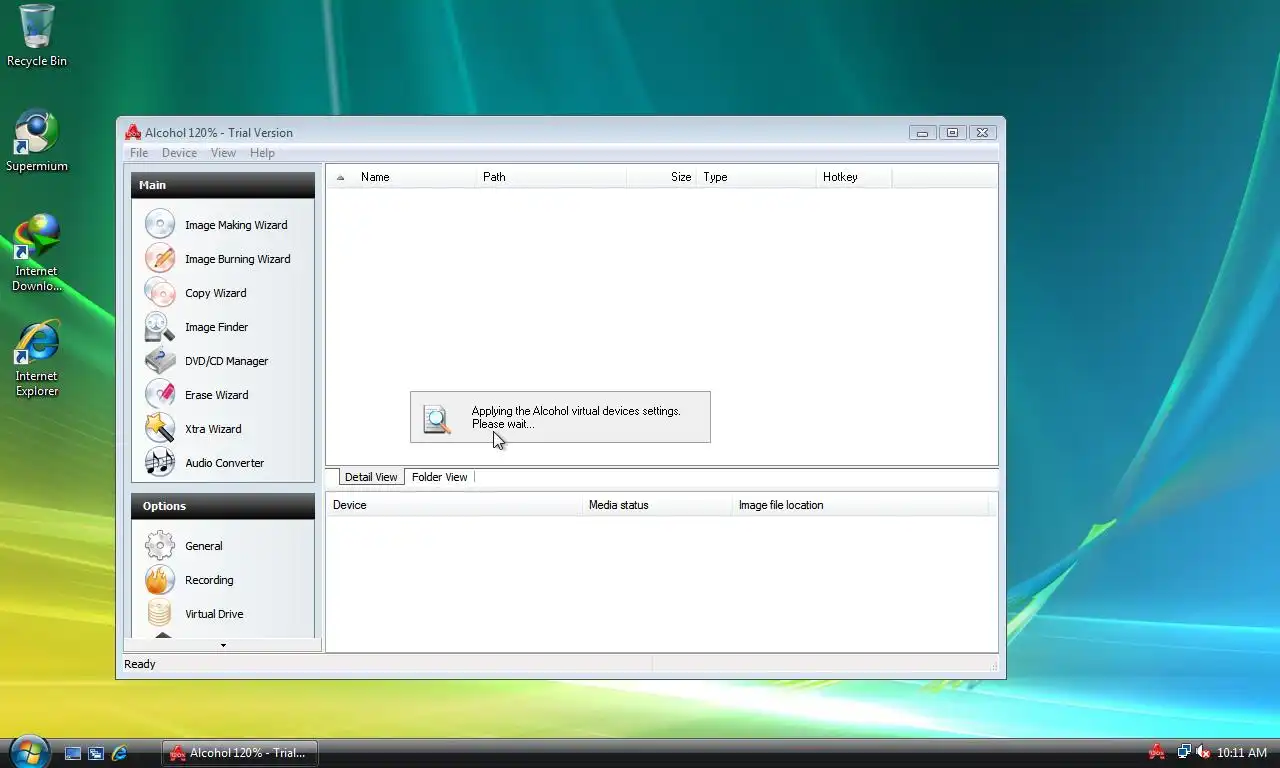Click the Alcohol 120% title bar logo
1280x768 pixels.
[x=133, y=132]
